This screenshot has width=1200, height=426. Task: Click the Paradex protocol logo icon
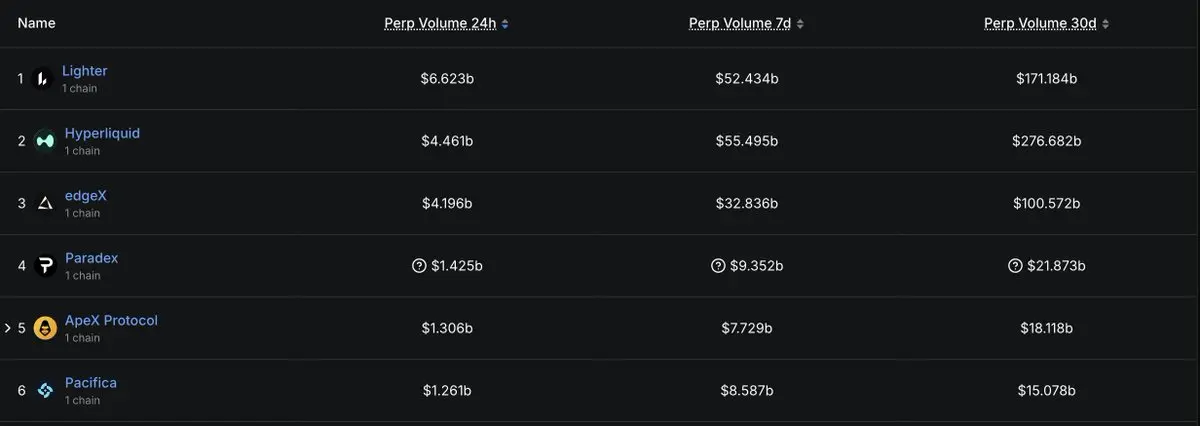[x=45, y=266]
